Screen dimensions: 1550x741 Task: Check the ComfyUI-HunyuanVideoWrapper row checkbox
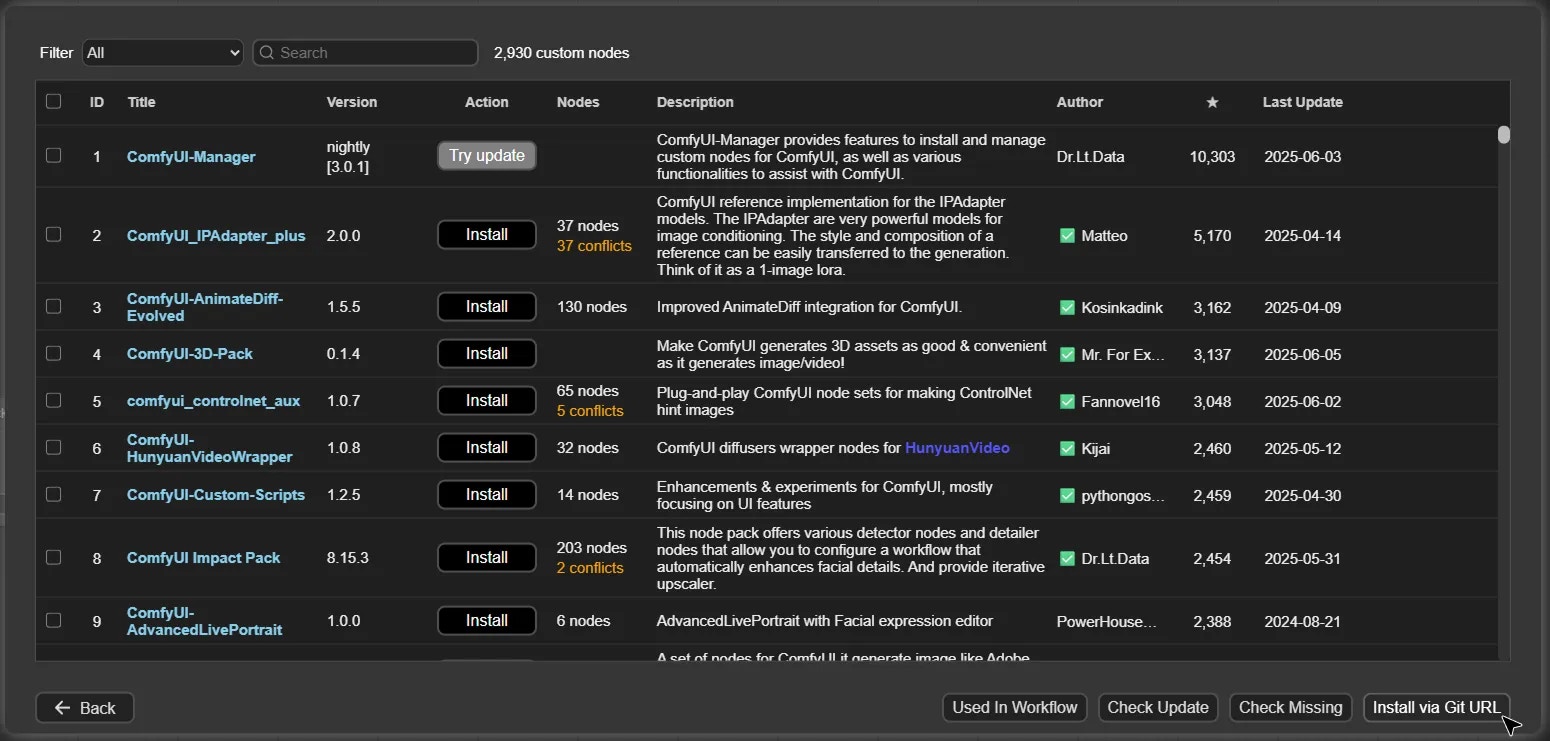click(54, 447)
